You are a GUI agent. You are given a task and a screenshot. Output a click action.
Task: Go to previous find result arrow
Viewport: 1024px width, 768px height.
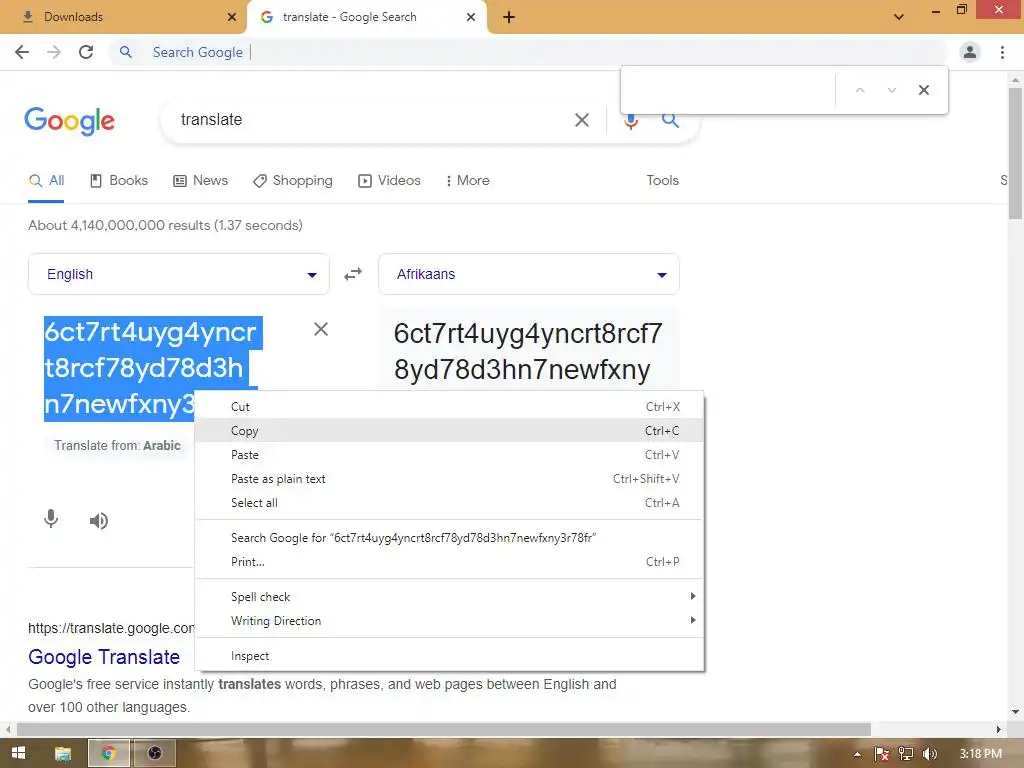click(x=860, y=90)
